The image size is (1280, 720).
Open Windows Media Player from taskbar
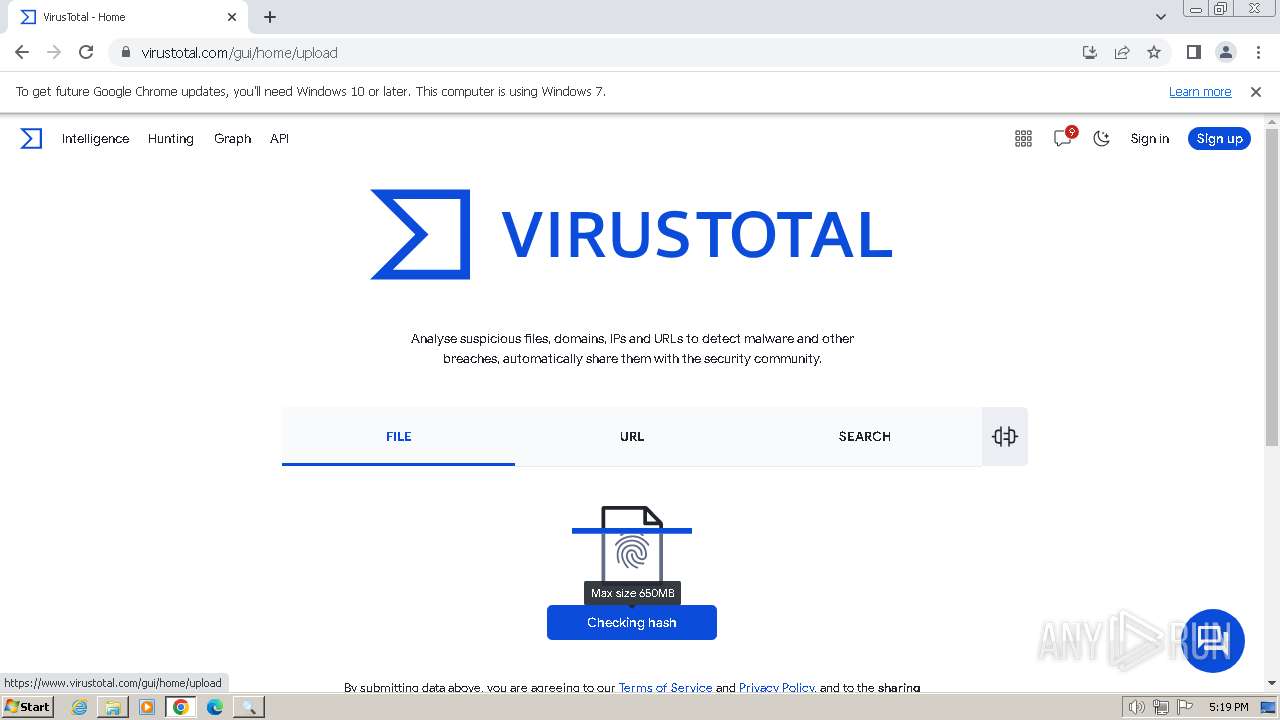click(147, 707)
